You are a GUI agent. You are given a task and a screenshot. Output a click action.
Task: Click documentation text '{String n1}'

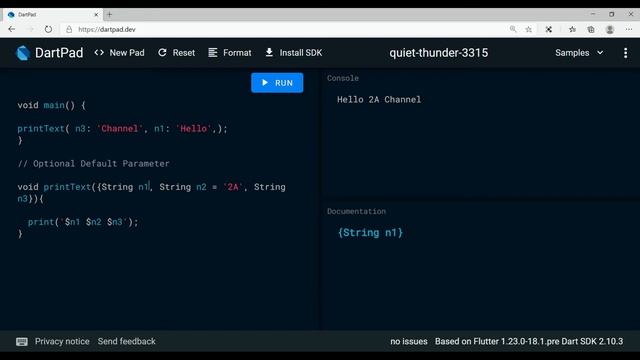[x=370, y=233]
